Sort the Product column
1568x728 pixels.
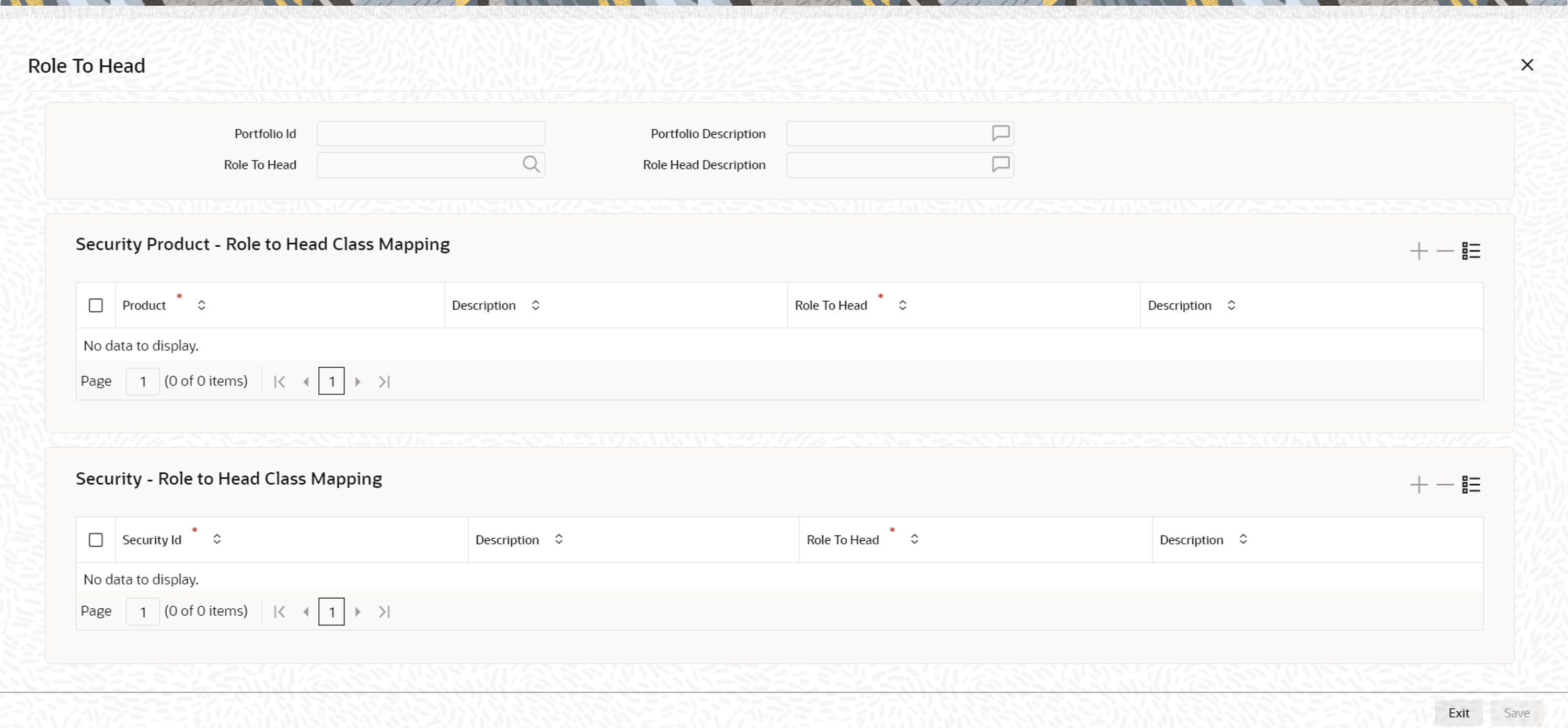click(x=201, y=305)
